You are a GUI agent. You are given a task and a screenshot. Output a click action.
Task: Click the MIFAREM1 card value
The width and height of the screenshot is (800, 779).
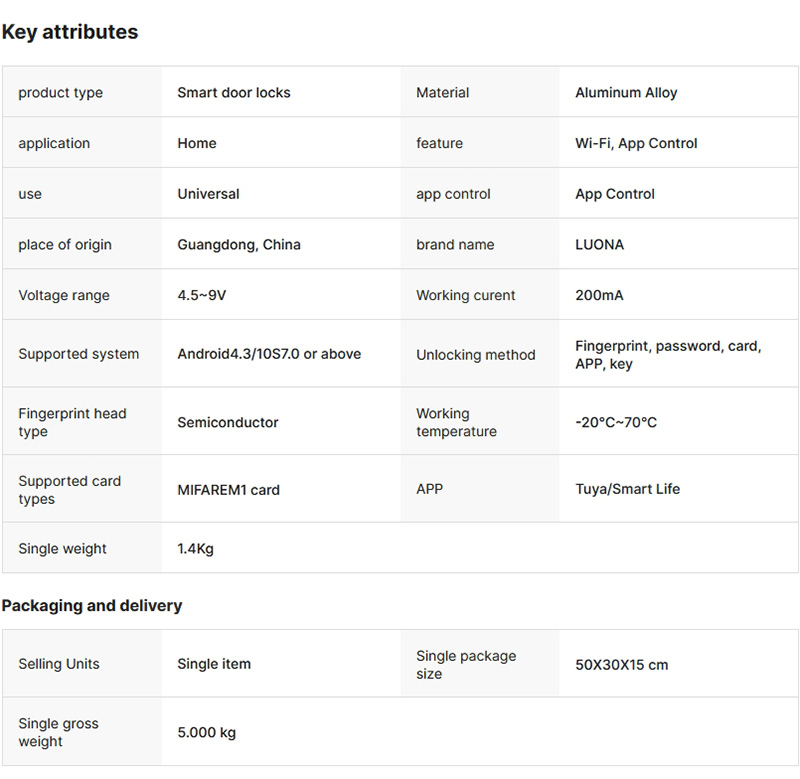228,490
